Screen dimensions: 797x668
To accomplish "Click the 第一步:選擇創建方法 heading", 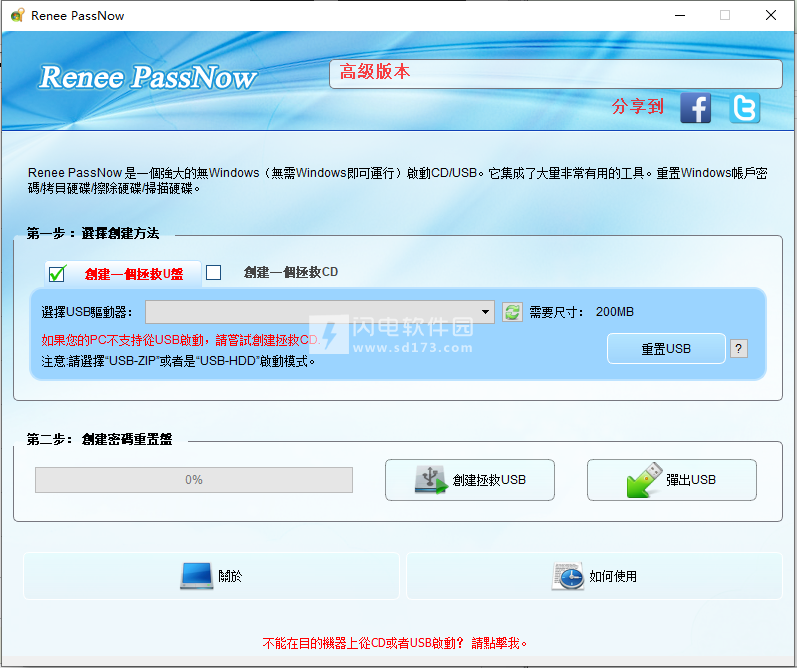I will click(x=93, y=233).
